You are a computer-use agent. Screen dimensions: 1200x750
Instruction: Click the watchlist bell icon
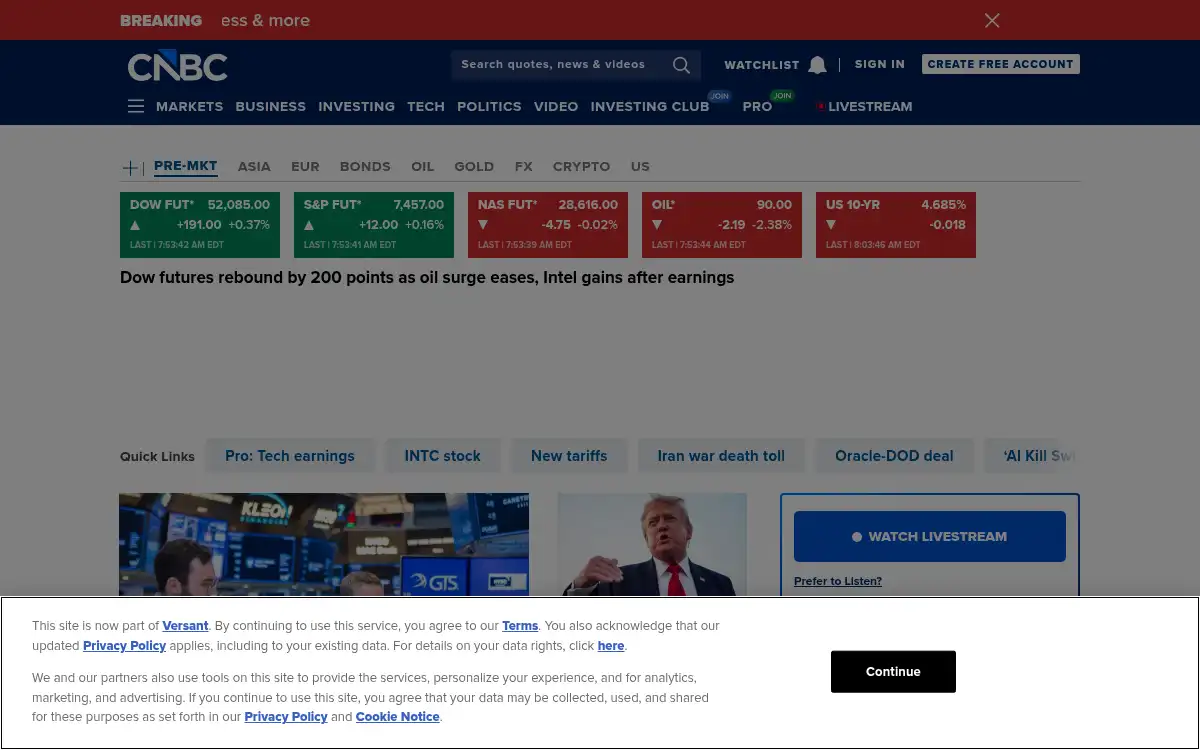(817, 65)
